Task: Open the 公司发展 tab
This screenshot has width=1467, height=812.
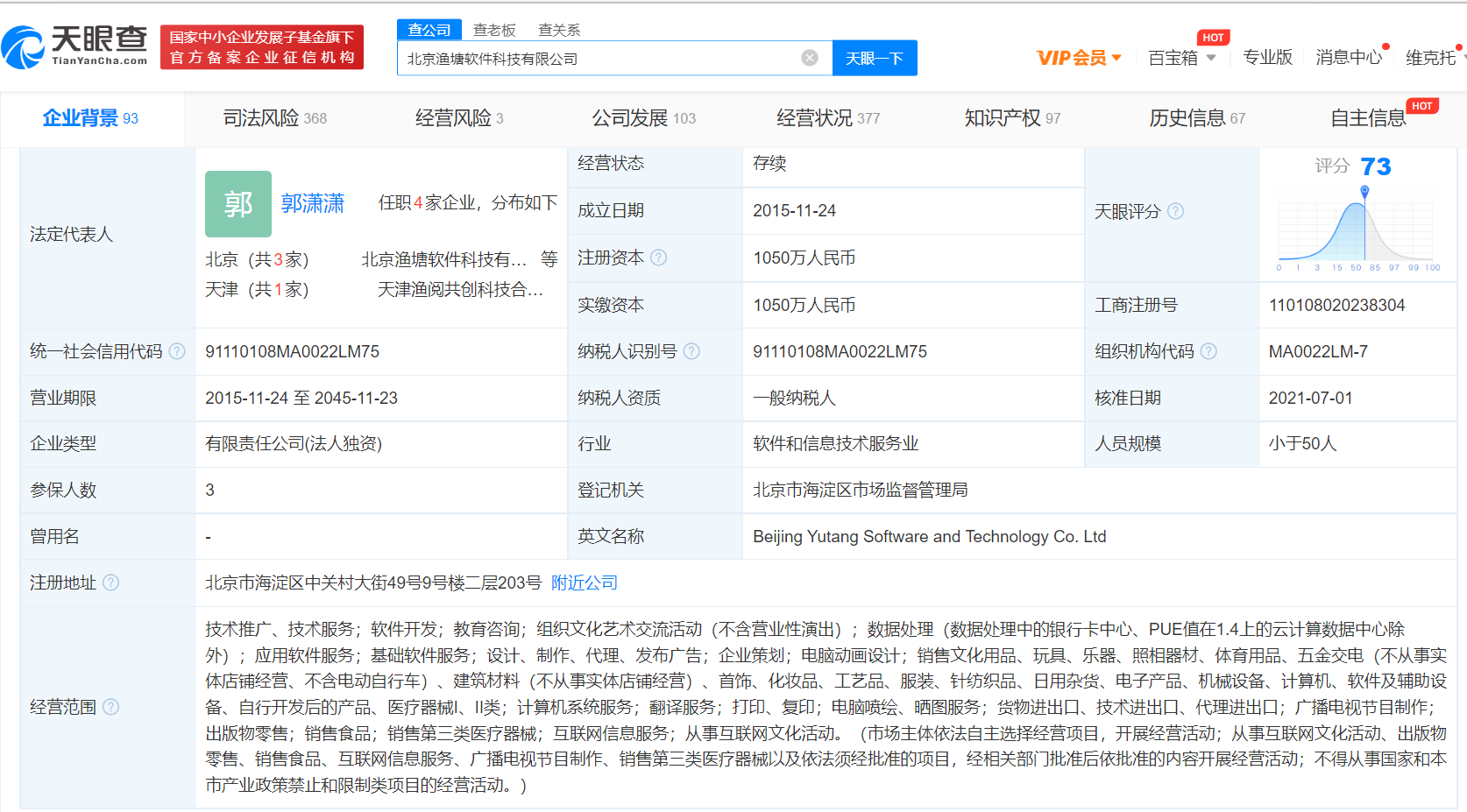Action: 643,118
